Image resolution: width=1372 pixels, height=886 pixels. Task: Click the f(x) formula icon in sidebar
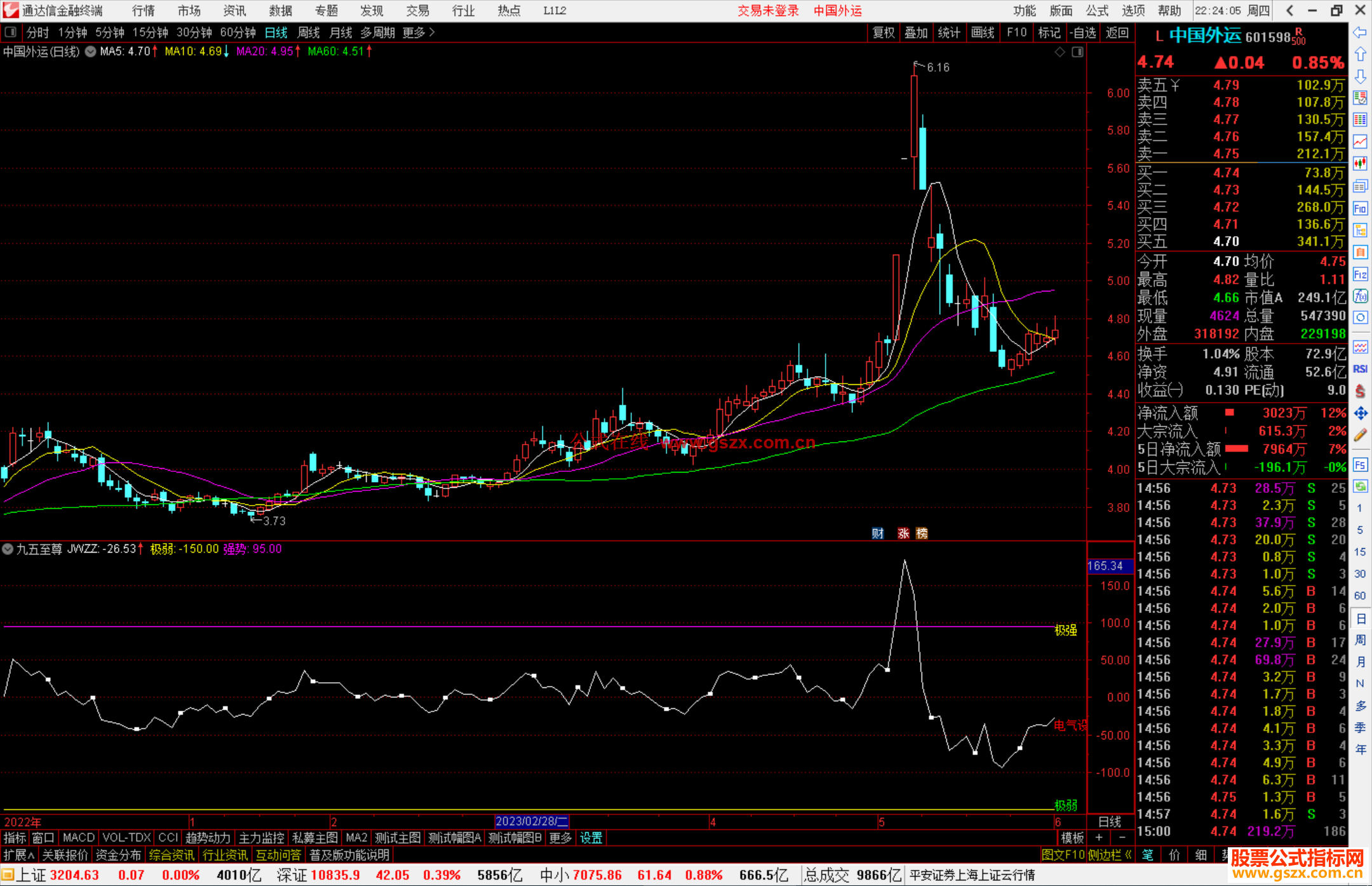click(1360, 296)
